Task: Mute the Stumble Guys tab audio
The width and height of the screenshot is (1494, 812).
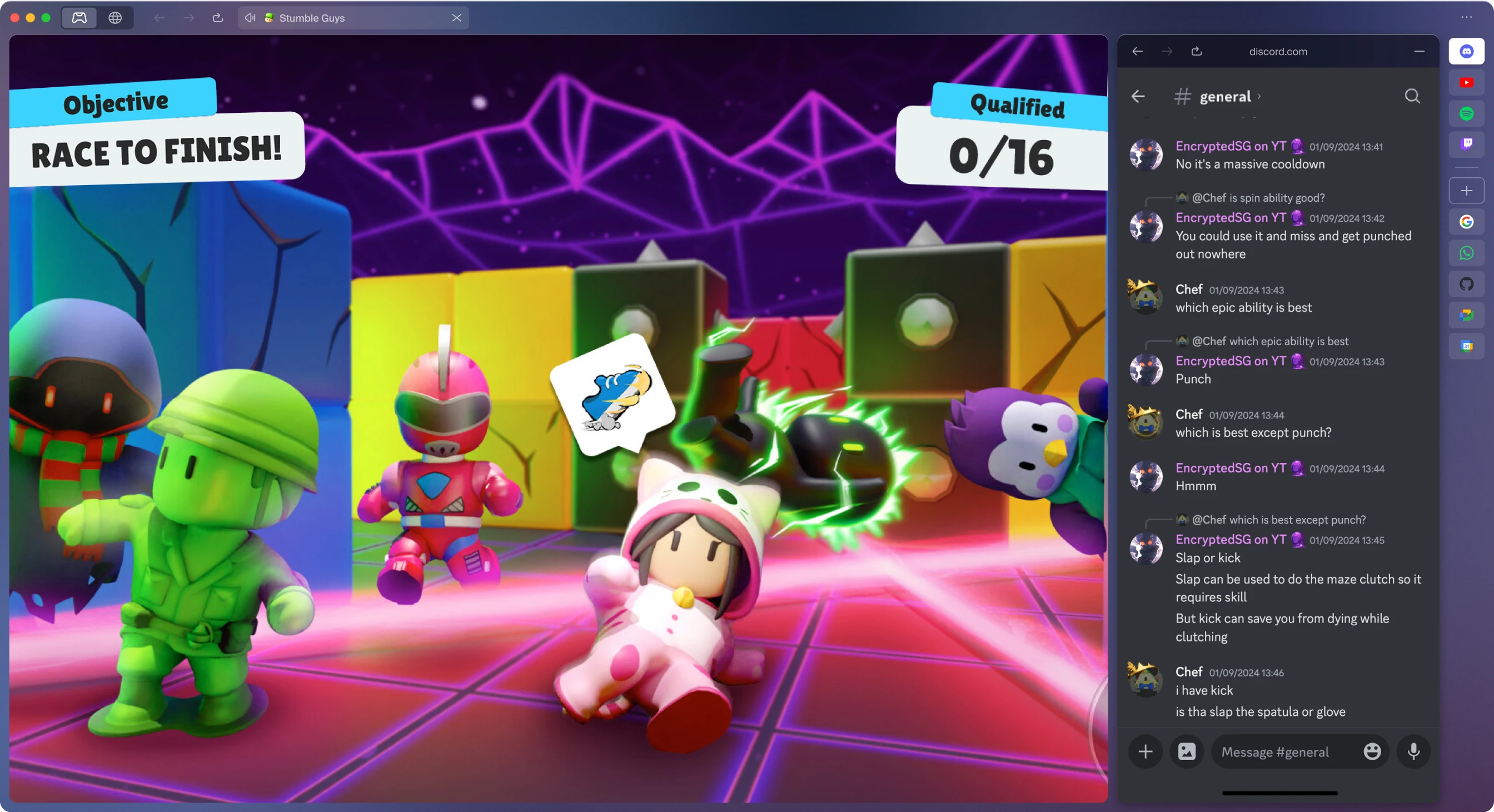Action: click(250, 18)
